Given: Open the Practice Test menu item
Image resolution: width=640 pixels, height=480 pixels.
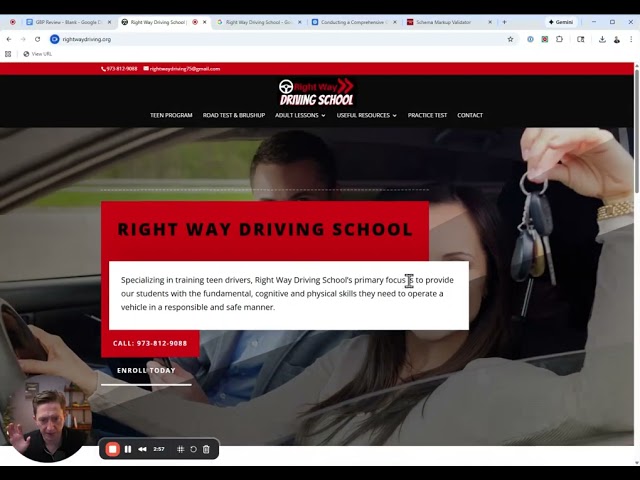Looking at the screenshot, I should click(427, 115).
